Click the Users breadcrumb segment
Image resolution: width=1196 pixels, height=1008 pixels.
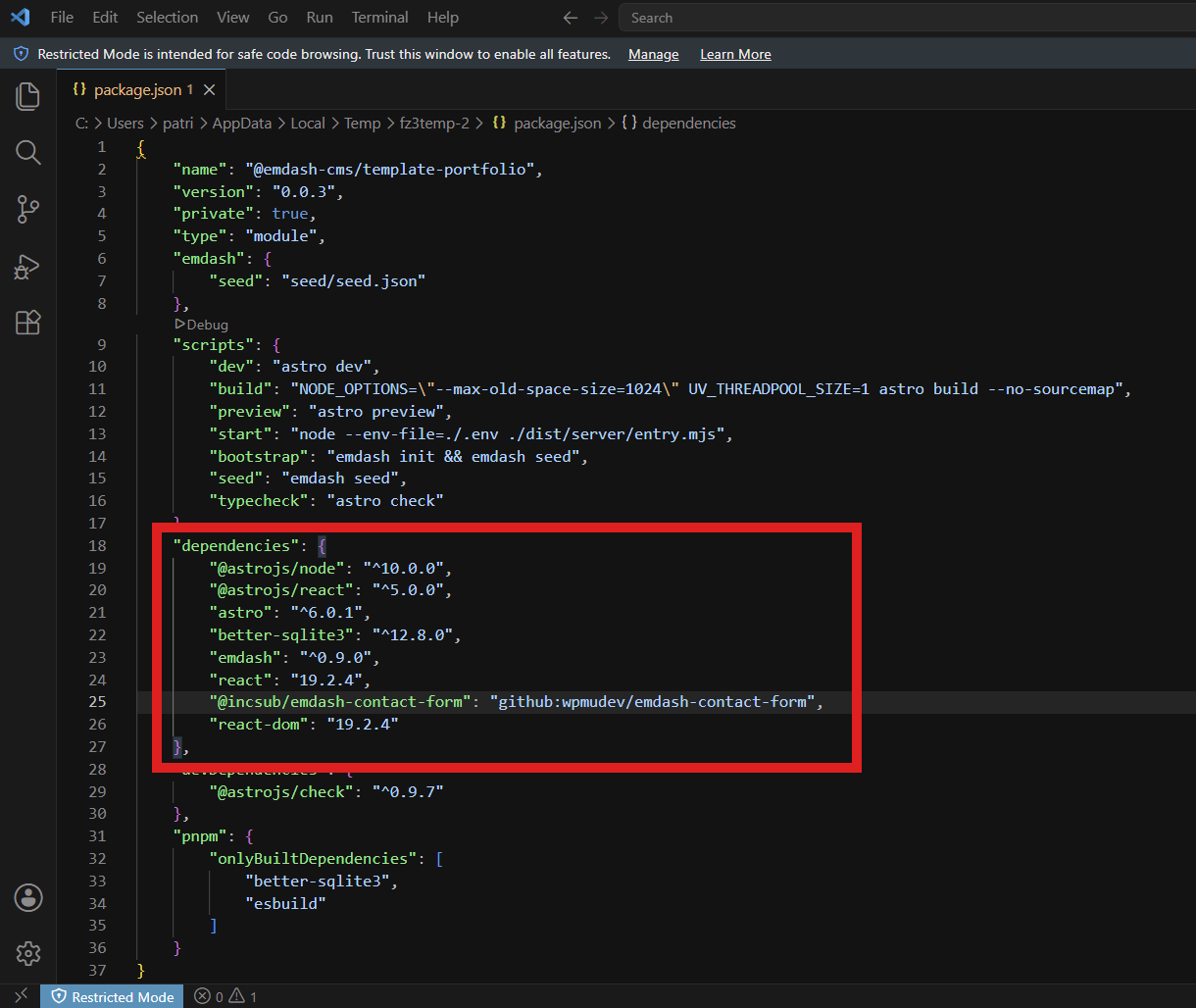point(125,124)
